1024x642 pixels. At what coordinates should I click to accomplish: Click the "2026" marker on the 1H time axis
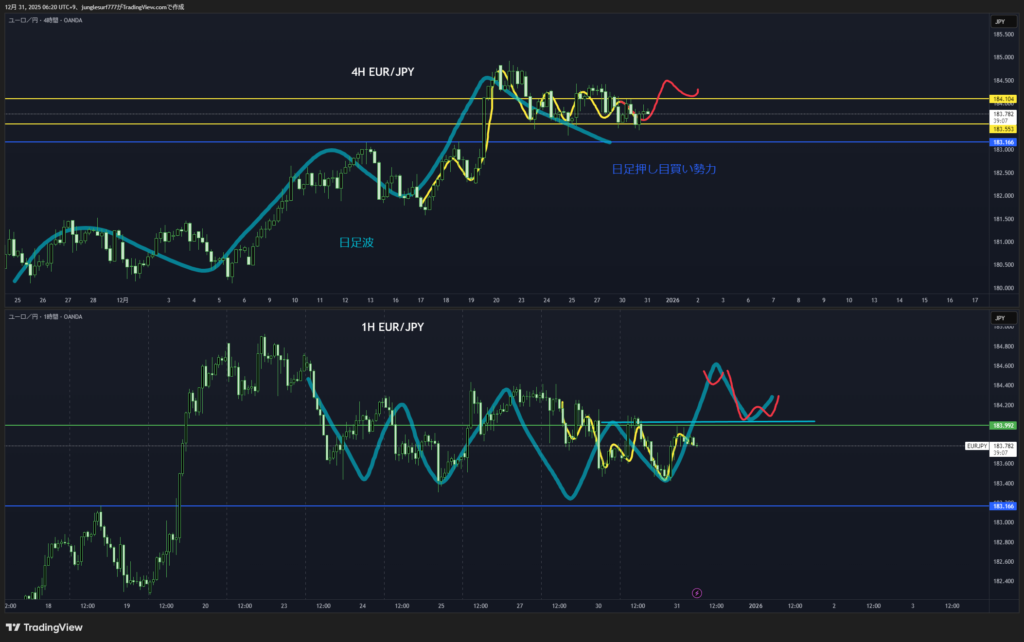(x=756, y=605)
